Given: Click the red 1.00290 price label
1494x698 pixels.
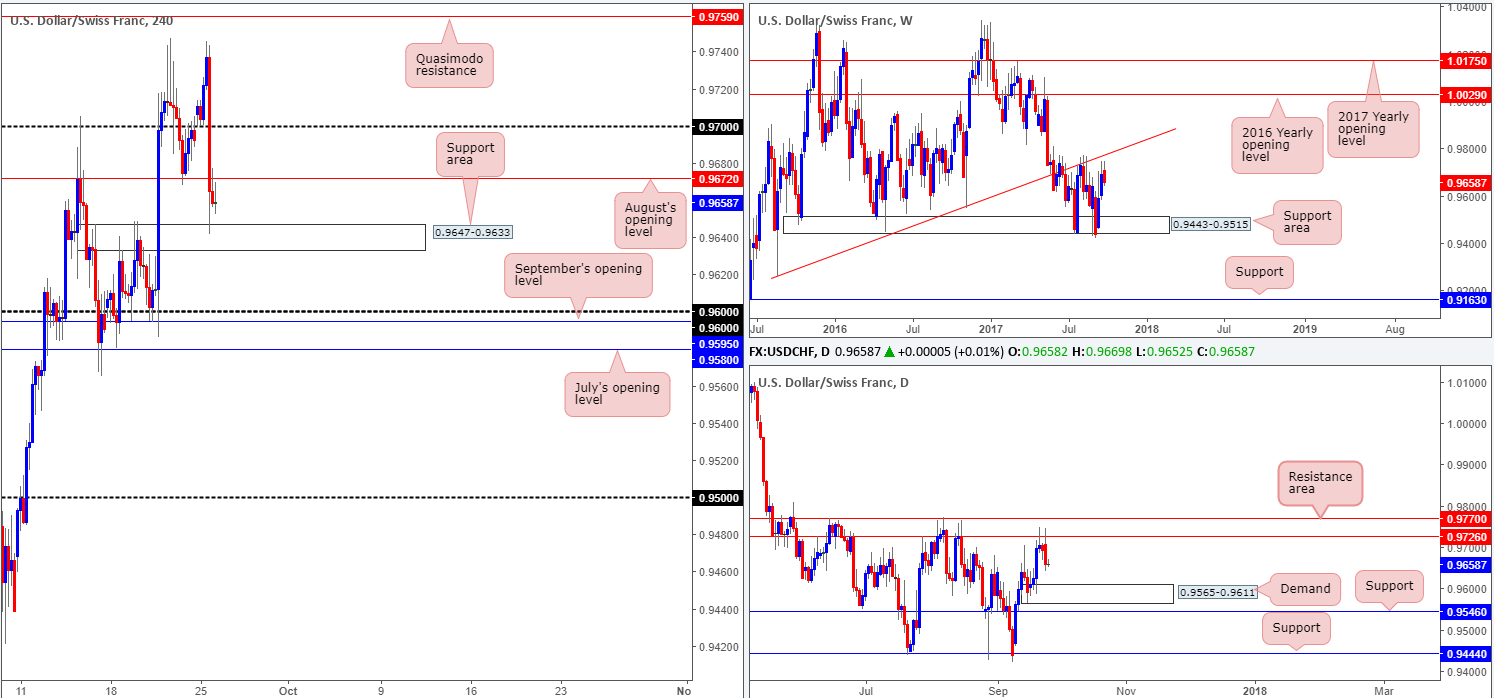Looking at the screenshot, I should coord(1465,94).
